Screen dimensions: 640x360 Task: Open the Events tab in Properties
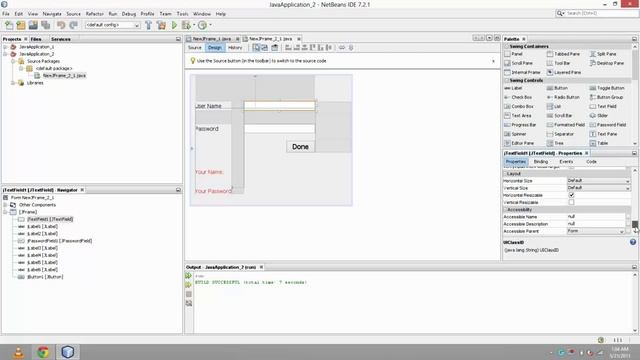566,162
